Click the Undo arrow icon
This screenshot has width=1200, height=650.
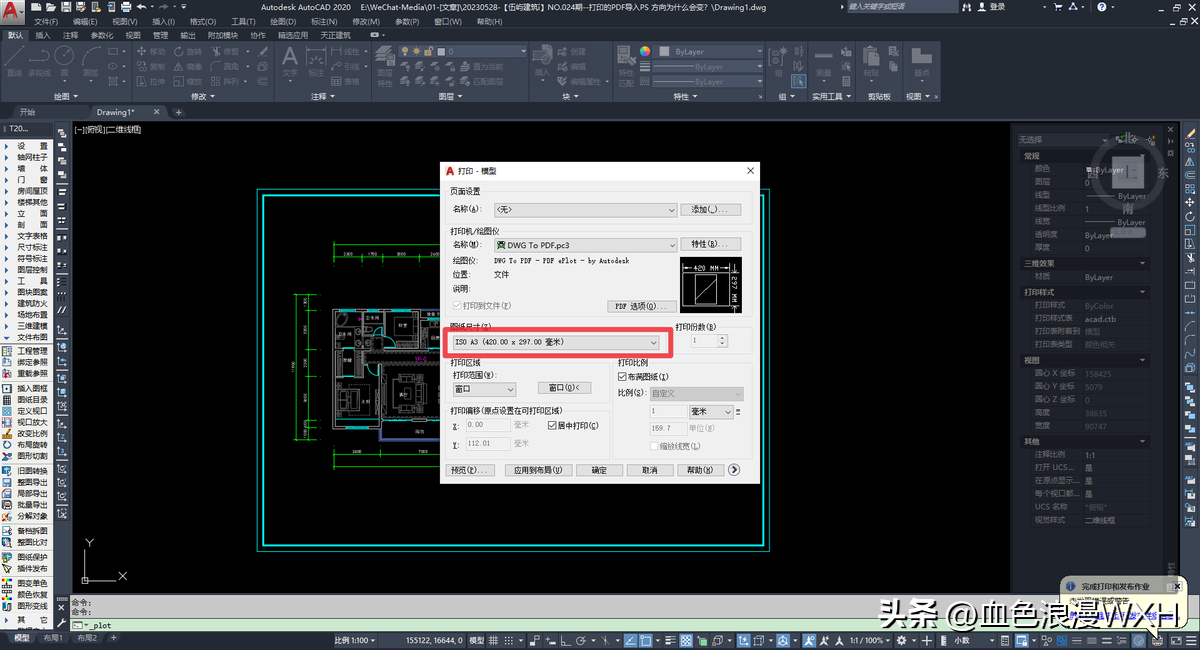tap(142, 6)
